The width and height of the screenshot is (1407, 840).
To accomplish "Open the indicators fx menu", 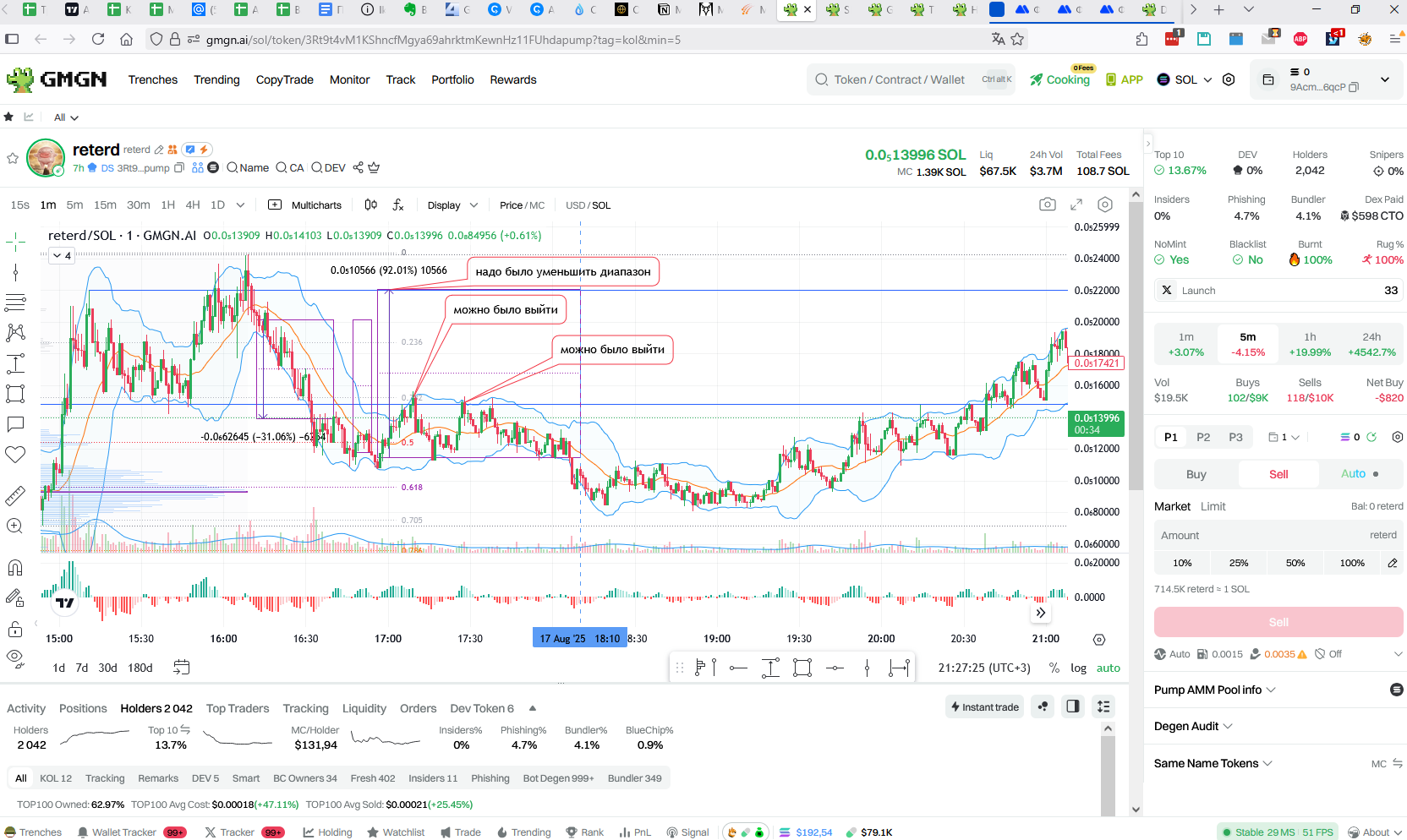I will tap(398, 205).
